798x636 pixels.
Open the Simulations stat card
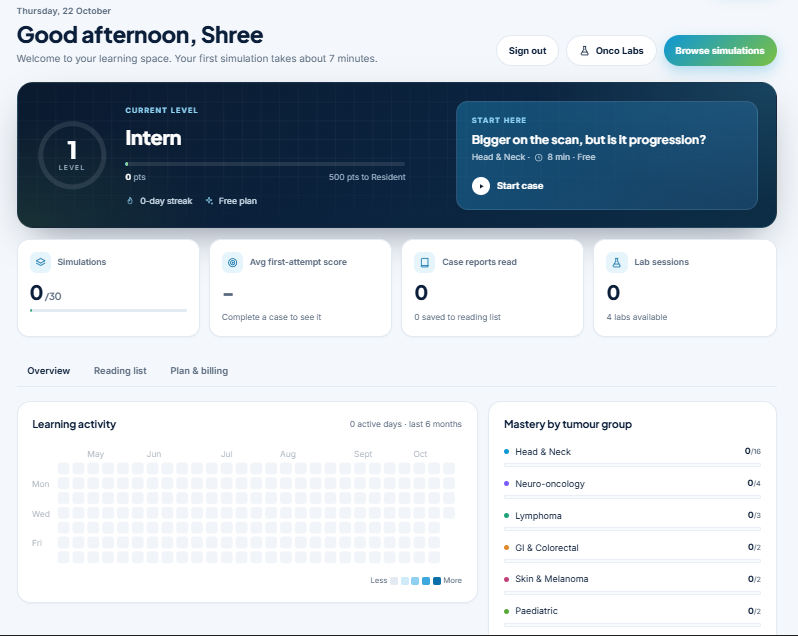pos(108,288)
